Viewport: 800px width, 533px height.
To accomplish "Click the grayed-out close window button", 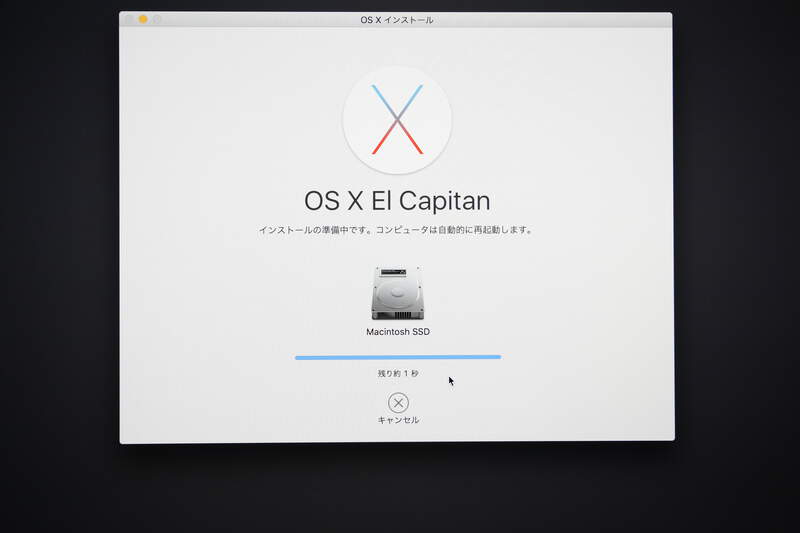I will tap(129, 19).
